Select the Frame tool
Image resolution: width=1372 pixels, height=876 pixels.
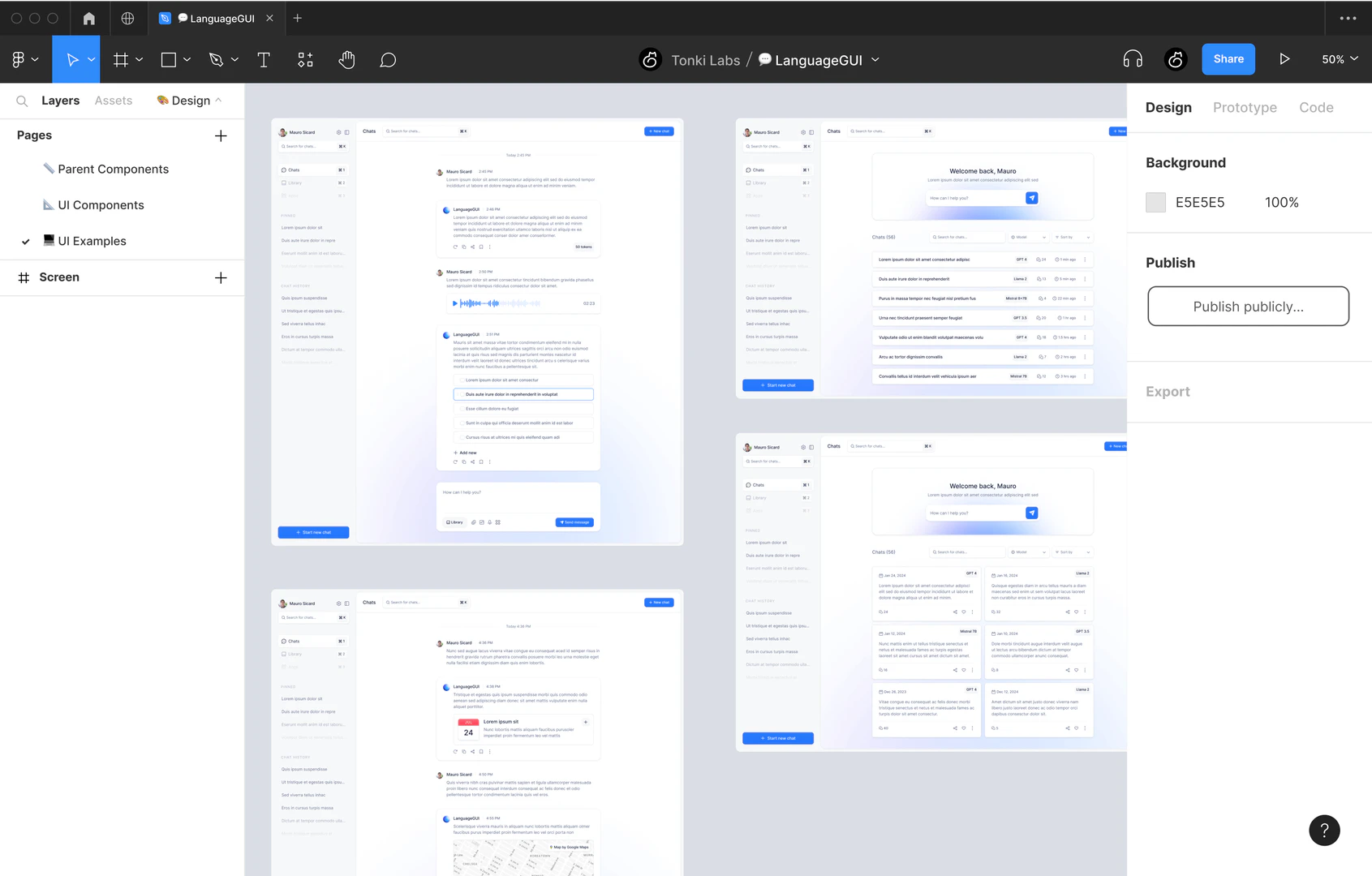click(122, 58)
